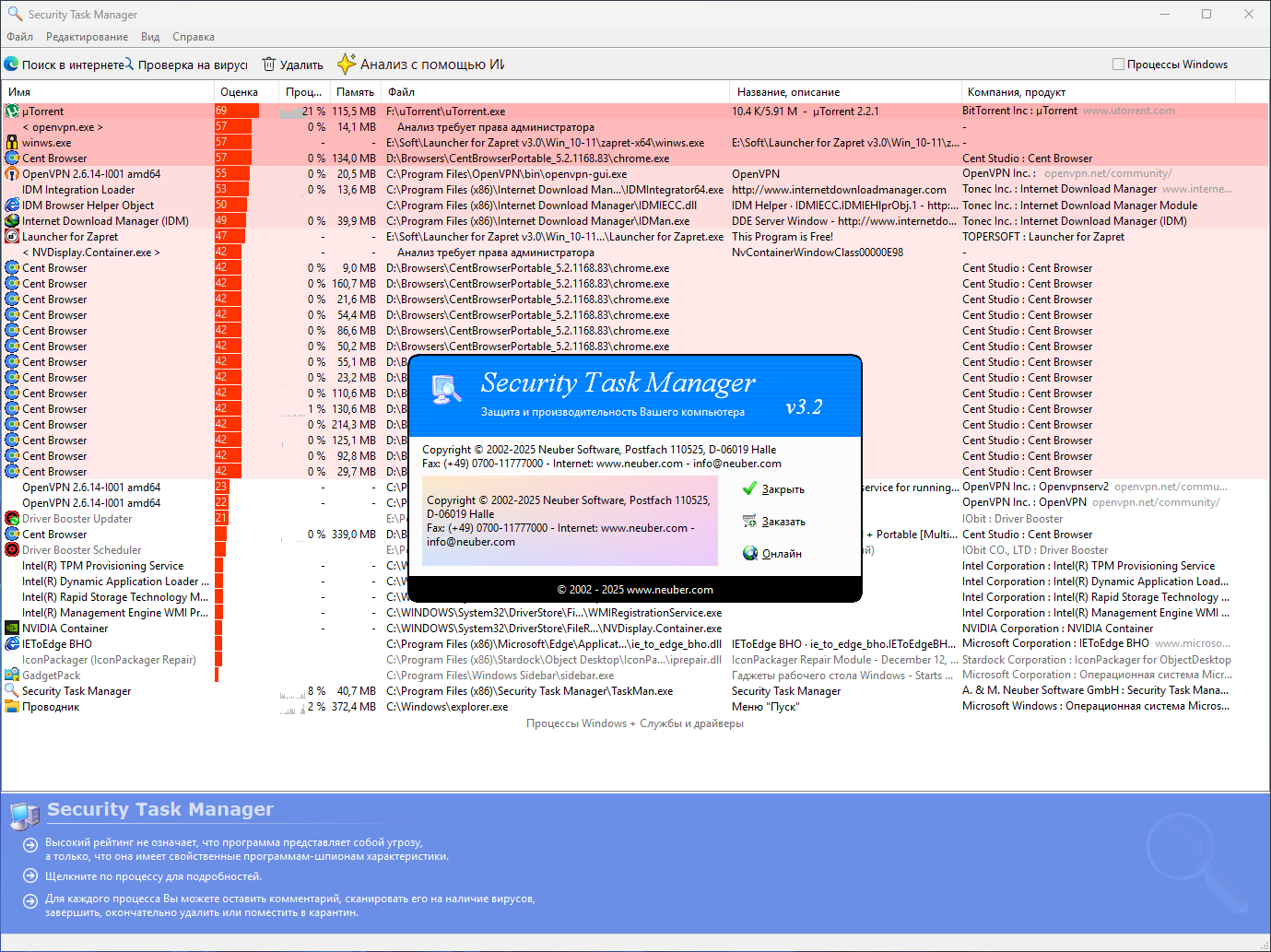Click the Анализ с помощью ИИ toolbar button
The height and width of the screenshot is (952, 1271).
pyautogui.click(x=421, y=65)
